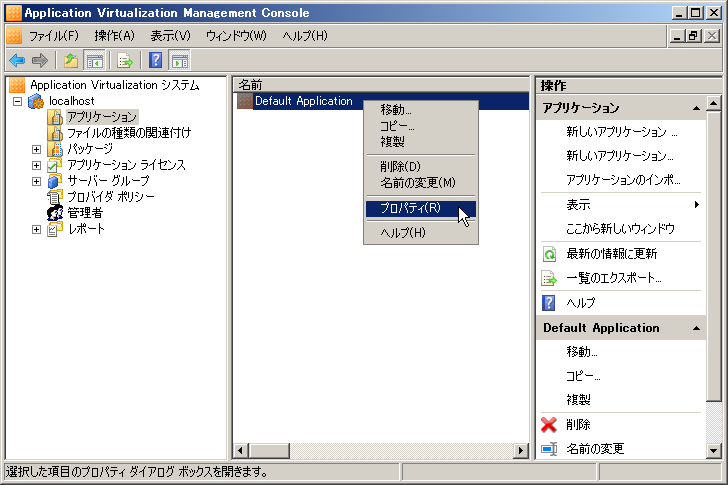Image resolution: width=728 pixels, height=485 pixels.
Task: Choose プロパティ(R) in the context menu
Action: pyautogui.click(x=421, y=208)
